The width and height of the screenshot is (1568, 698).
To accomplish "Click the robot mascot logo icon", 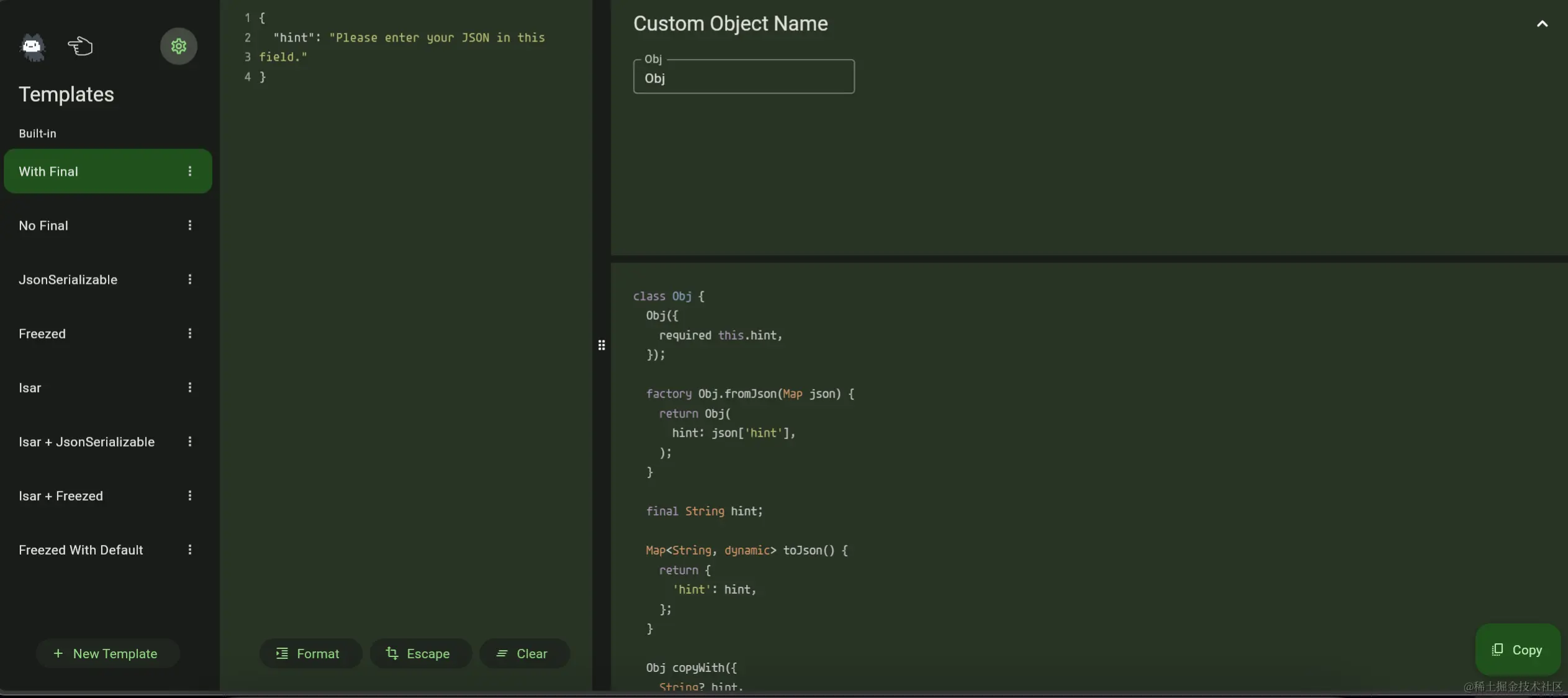I will (32, 47).
